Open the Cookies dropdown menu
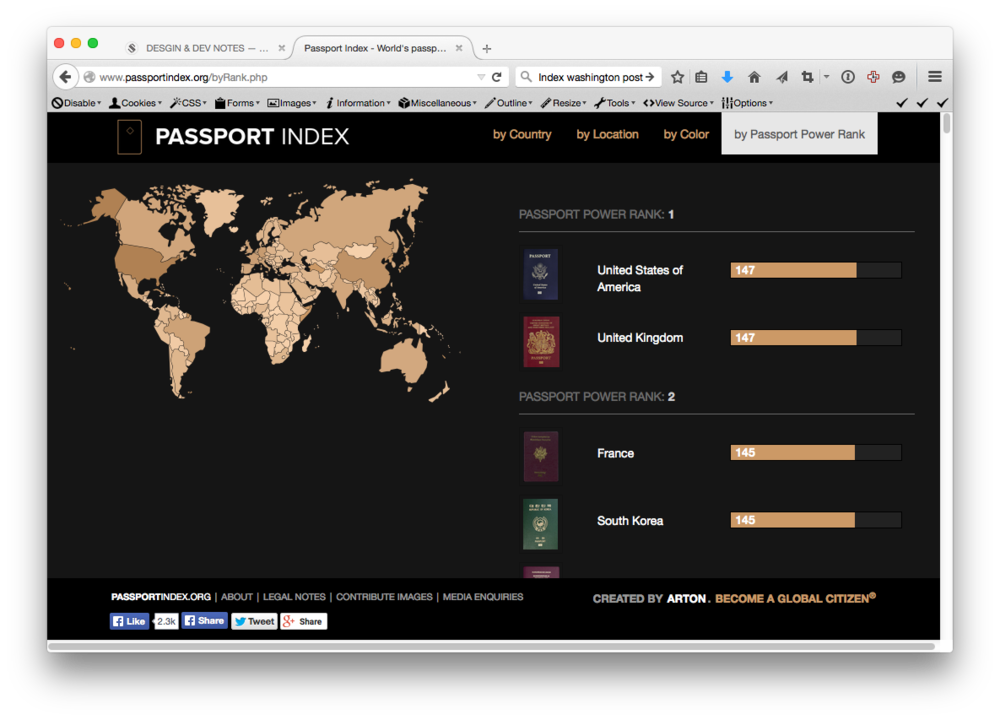The image size is (1000, 720). click(x=135, y=103)
